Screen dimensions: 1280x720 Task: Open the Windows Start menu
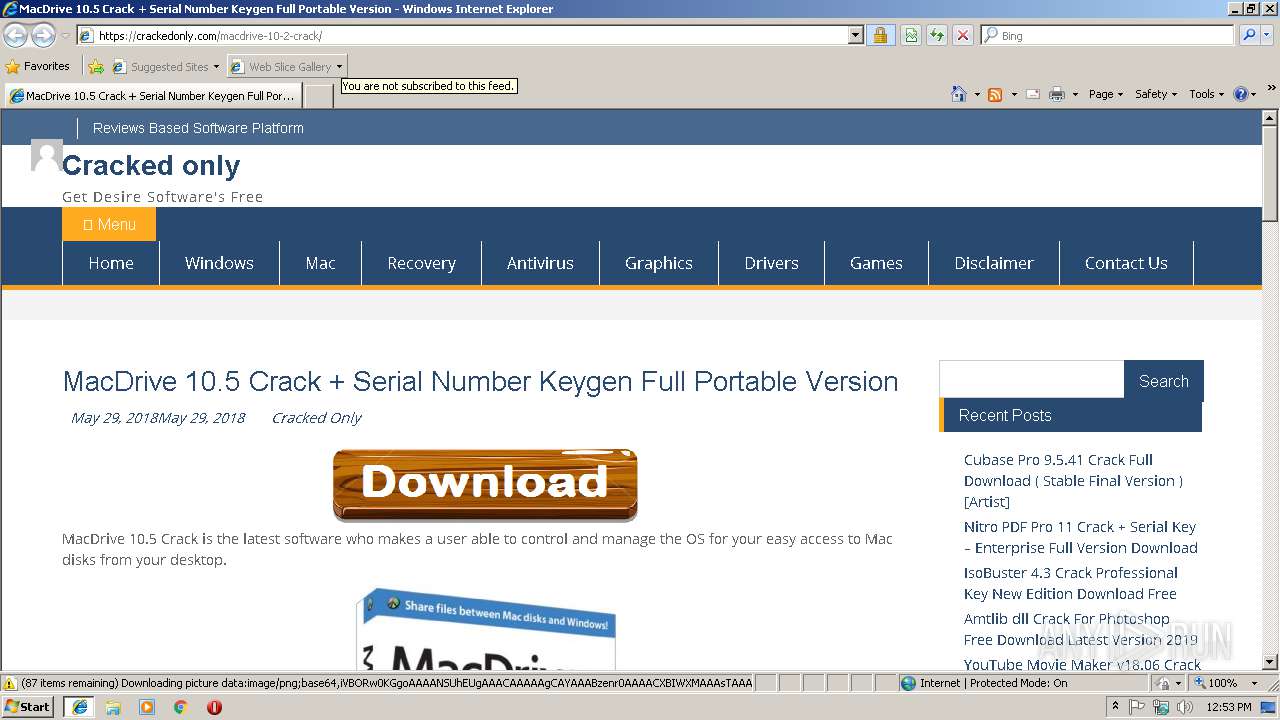click(28, 707)
